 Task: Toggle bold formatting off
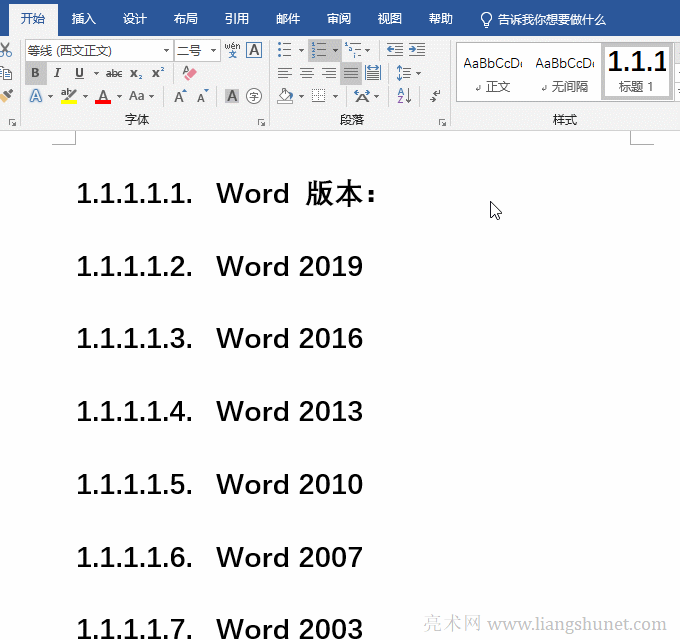(x=36, y=73)
